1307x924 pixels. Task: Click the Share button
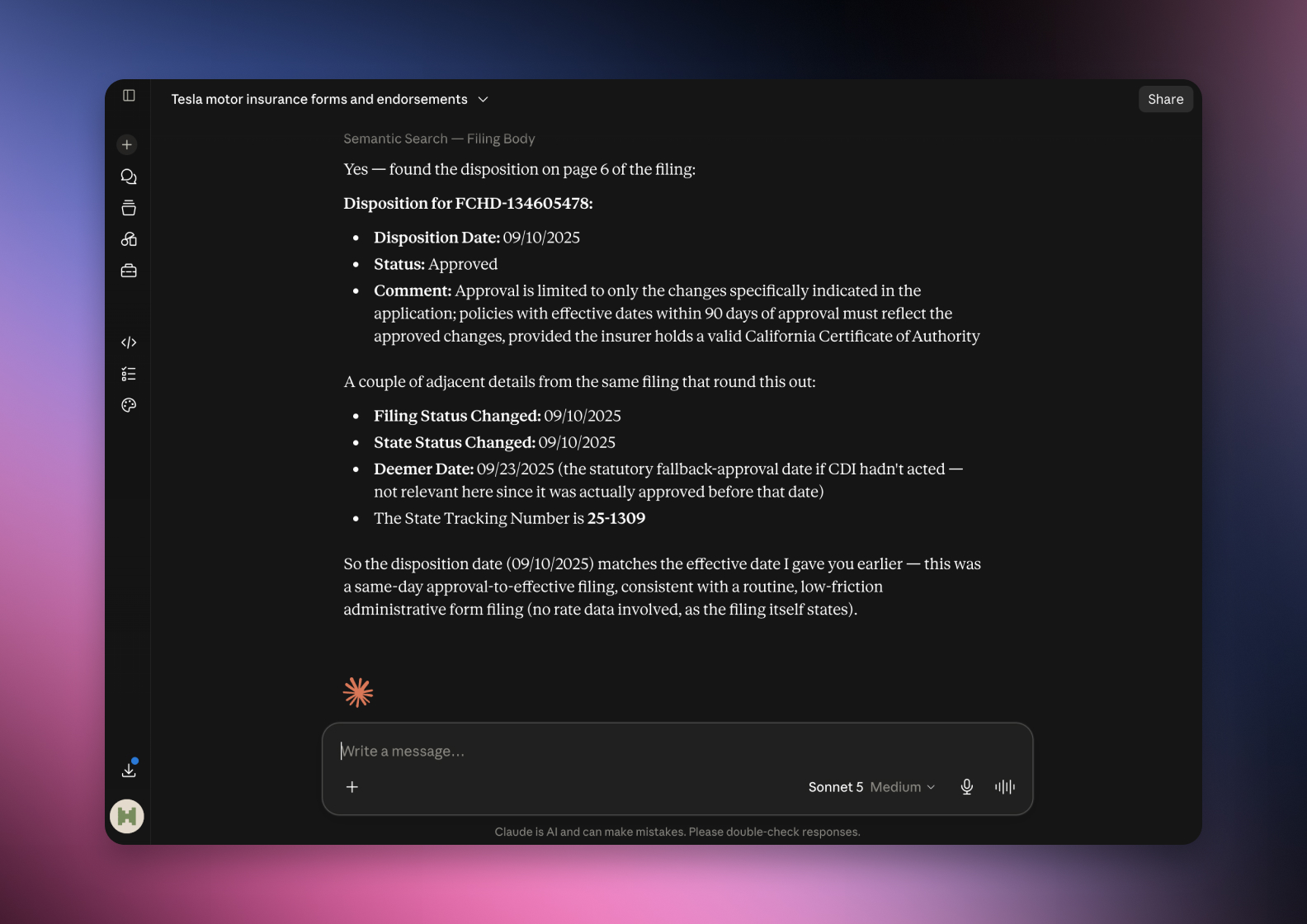pyautogui.click(x=1166, y=99)
